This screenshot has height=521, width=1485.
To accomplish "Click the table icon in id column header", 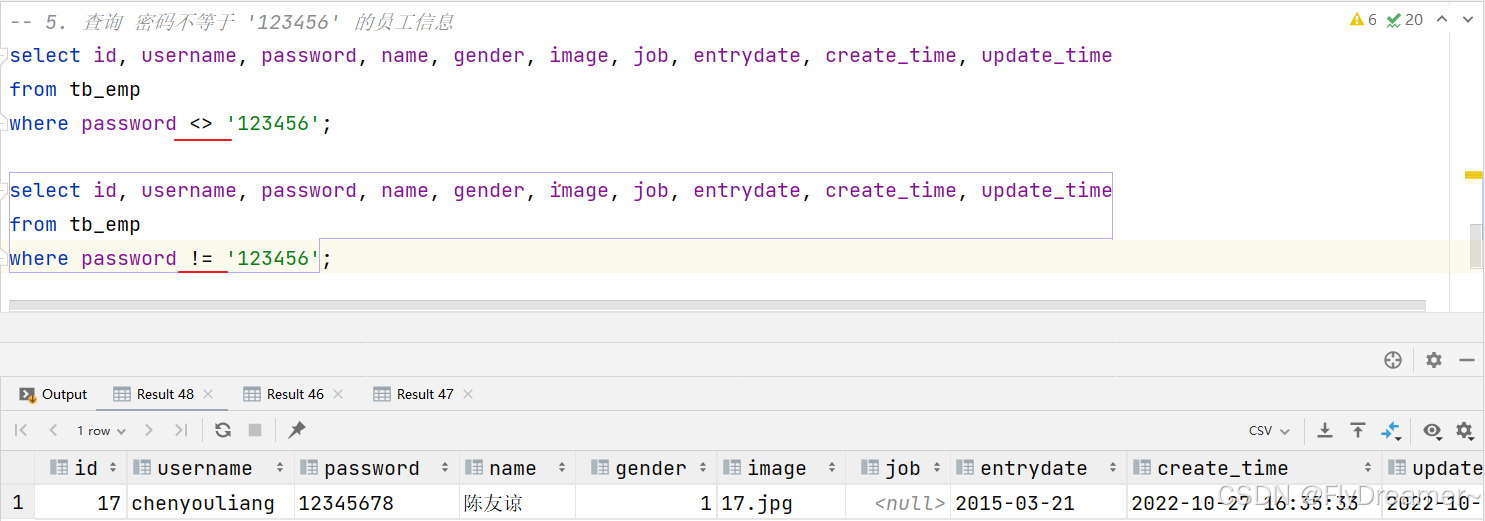I will coord(58,468).
